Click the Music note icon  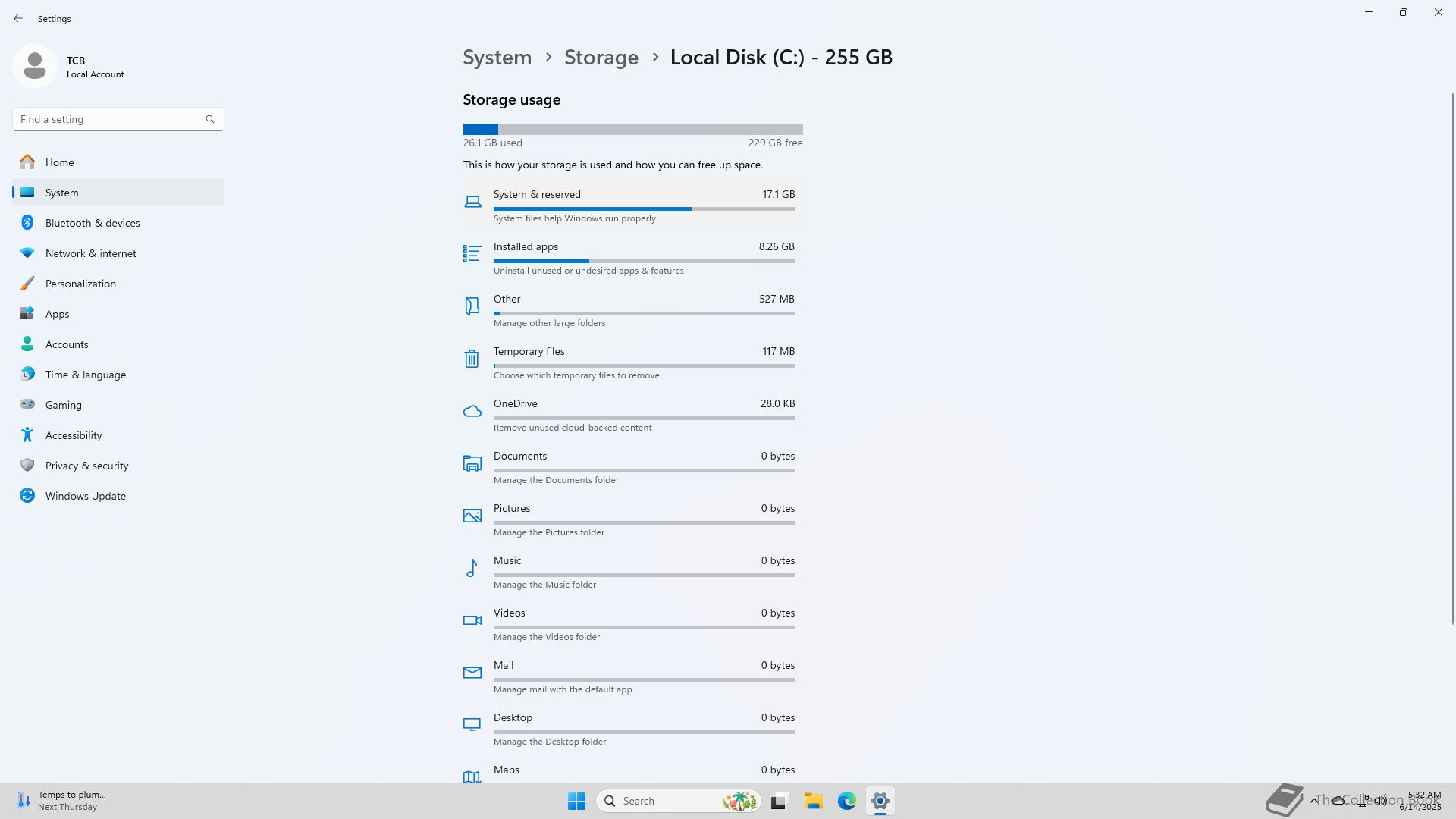tap(472, 568)
